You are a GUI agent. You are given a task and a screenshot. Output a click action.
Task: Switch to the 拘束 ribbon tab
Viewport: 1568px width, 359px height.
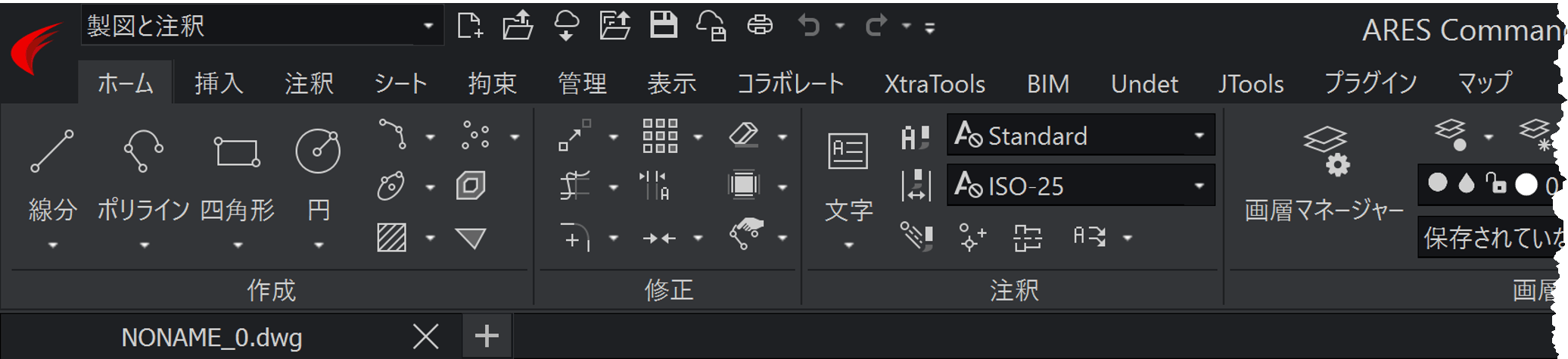tap(492, 83)
